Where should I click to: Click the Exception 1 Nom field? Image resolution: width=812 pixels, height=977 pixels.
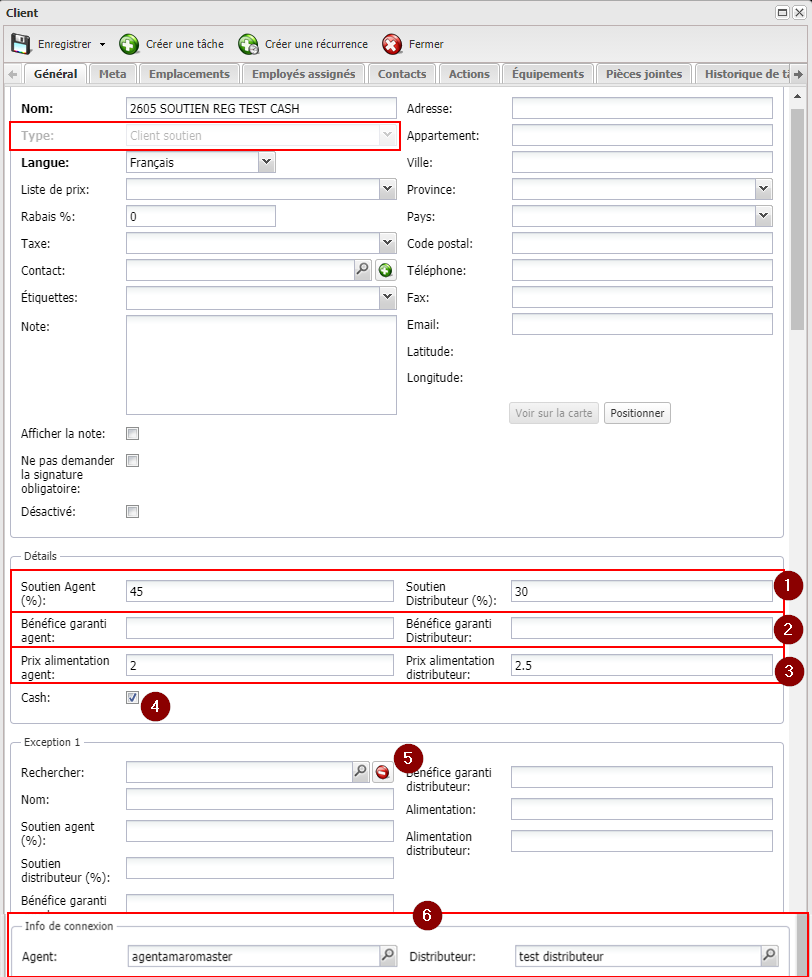pyautogui.click(x=260, y=799)
